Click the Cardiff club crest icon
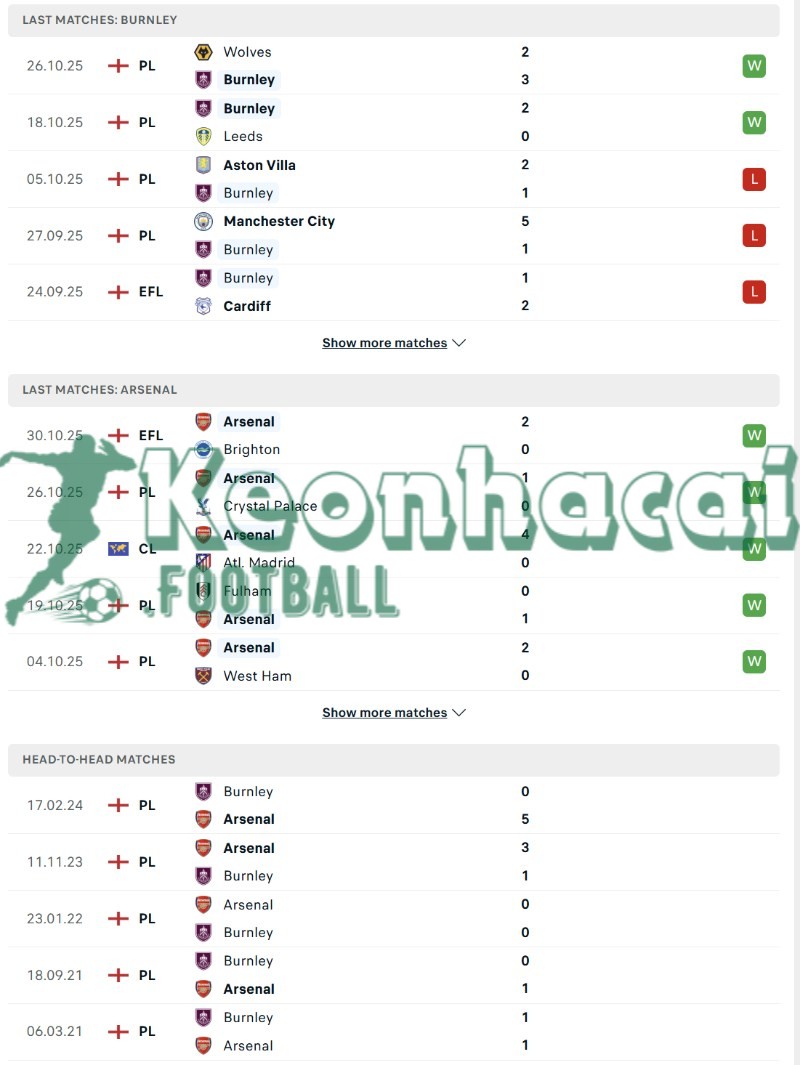The image size is (800, 1065). (x=203, y=306)
